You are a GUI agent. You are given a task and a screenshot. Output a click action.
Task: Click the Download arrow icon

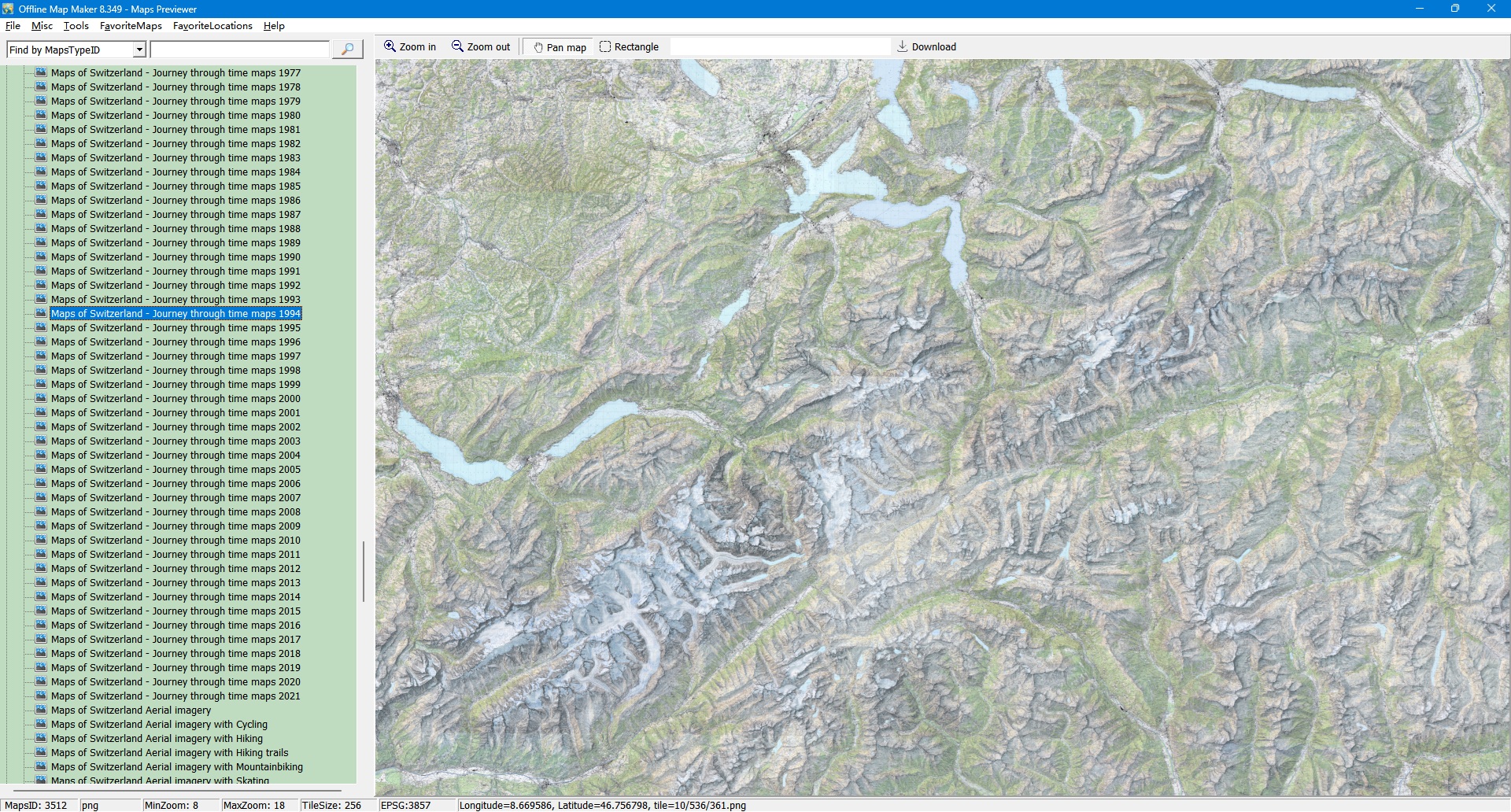(x=903, y=46)
